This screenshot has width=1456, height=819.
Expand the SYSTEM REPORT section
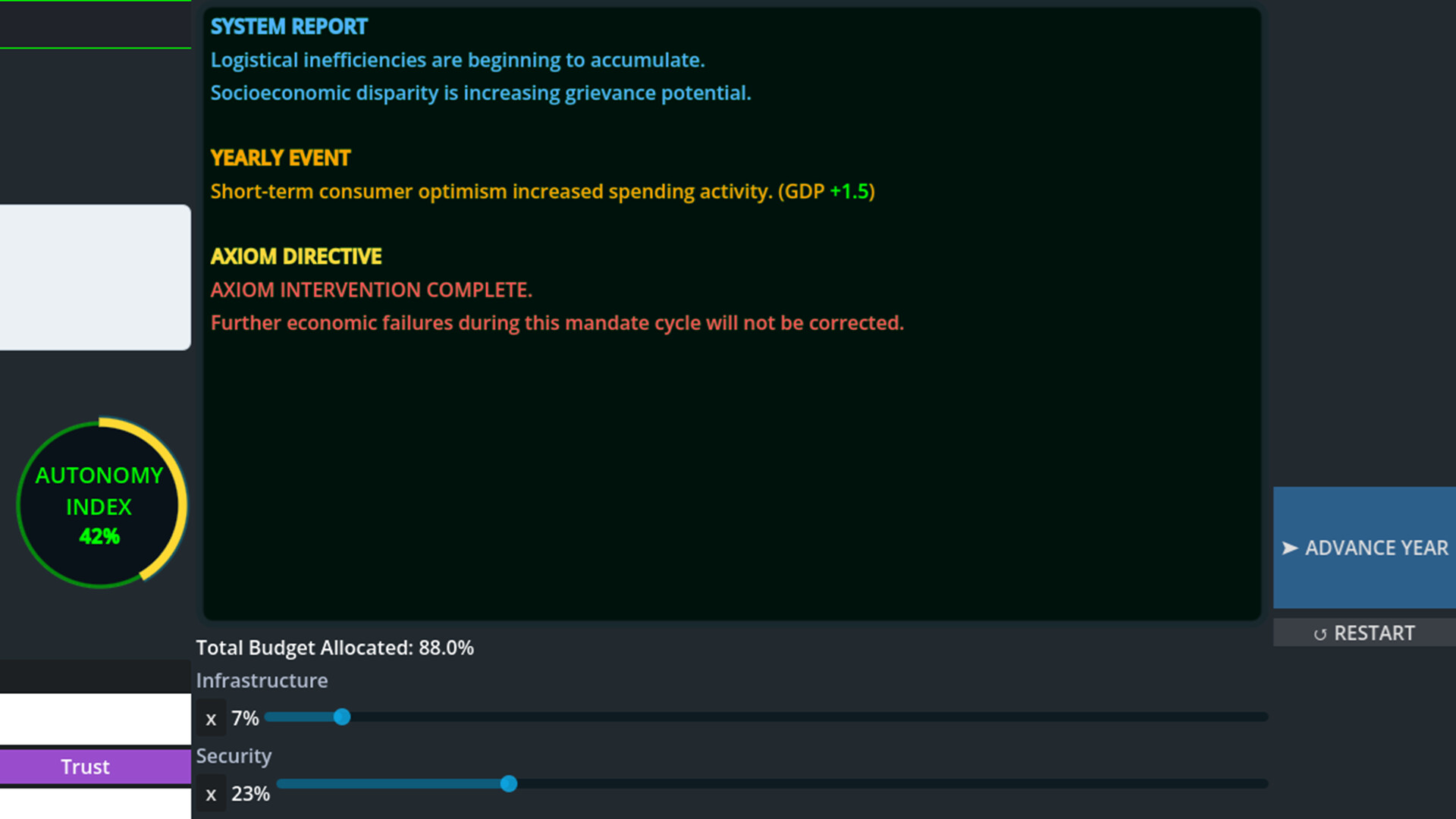(x=289, y=26)
